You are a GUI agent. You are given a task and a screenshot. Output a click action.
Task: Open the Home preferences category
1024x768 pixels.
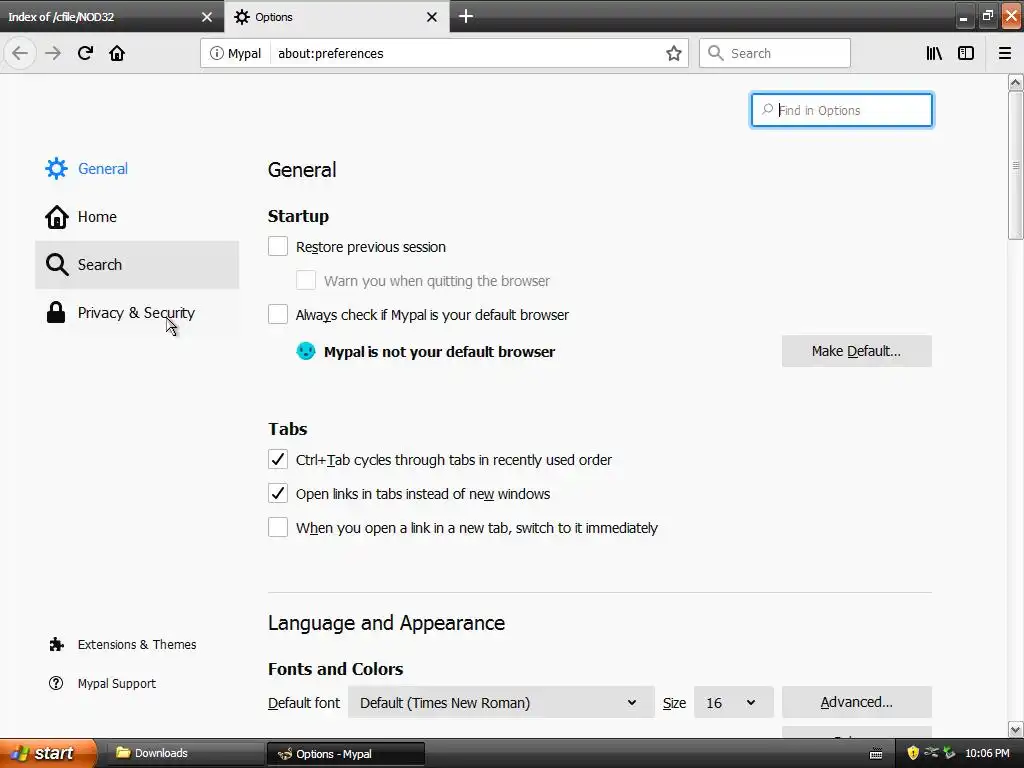click(x=137, y=217)
